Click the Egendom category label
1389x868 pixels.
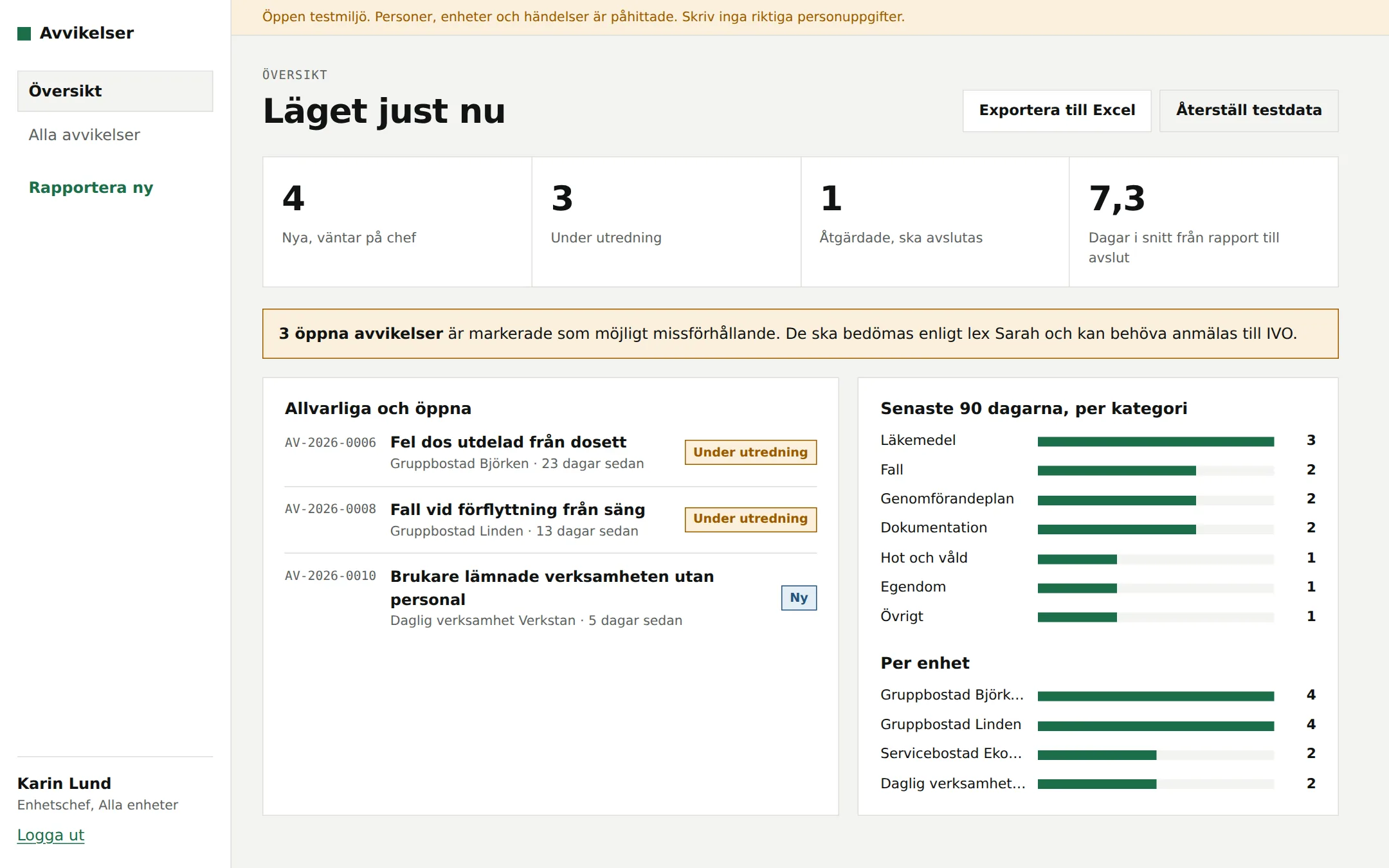pyautogui.click(x=913, y=587)
